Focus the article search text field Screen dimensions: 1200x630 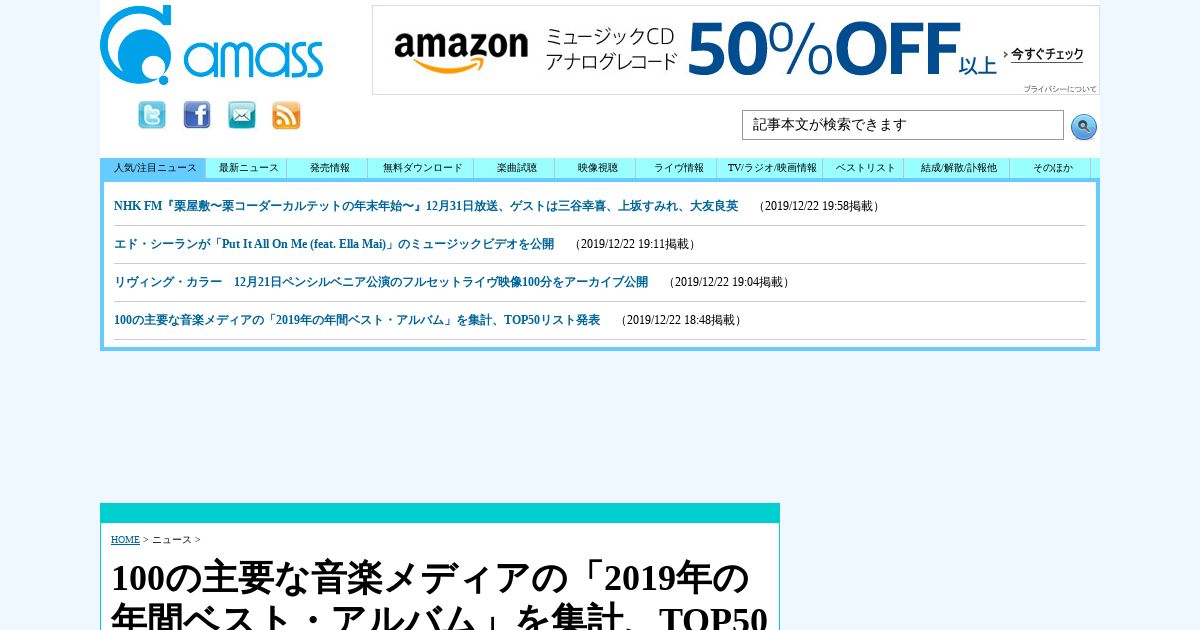[903, 125]
